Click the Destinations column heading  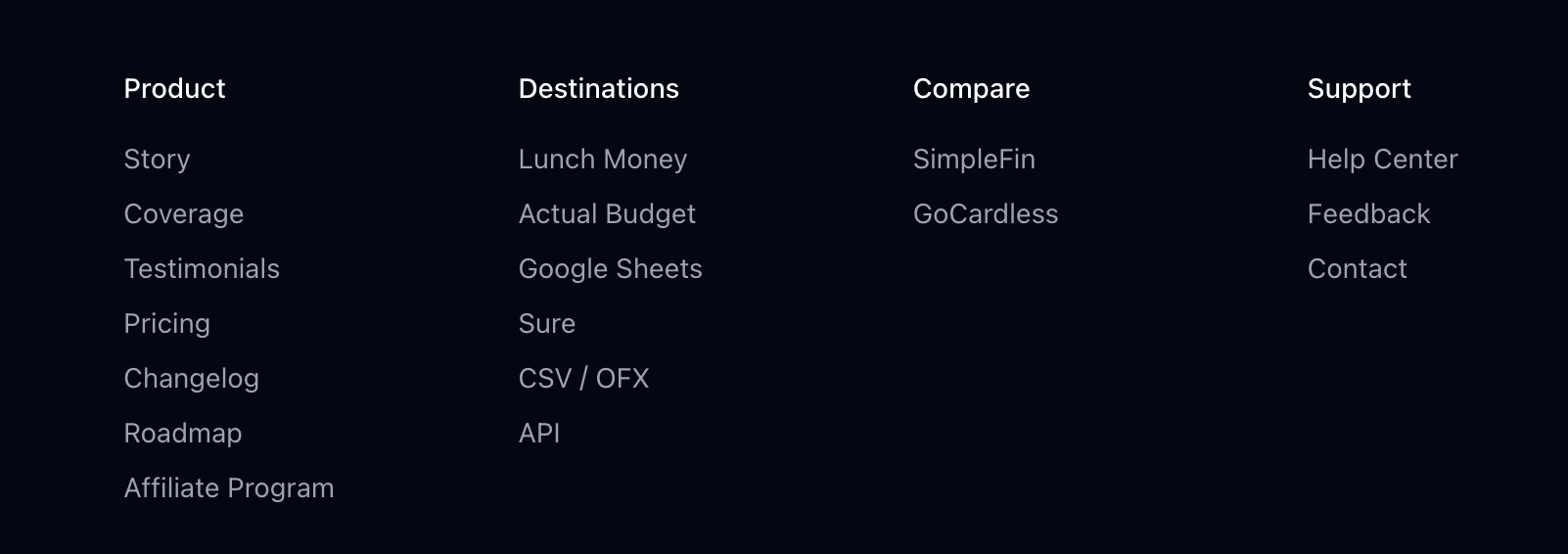(598, 89)
